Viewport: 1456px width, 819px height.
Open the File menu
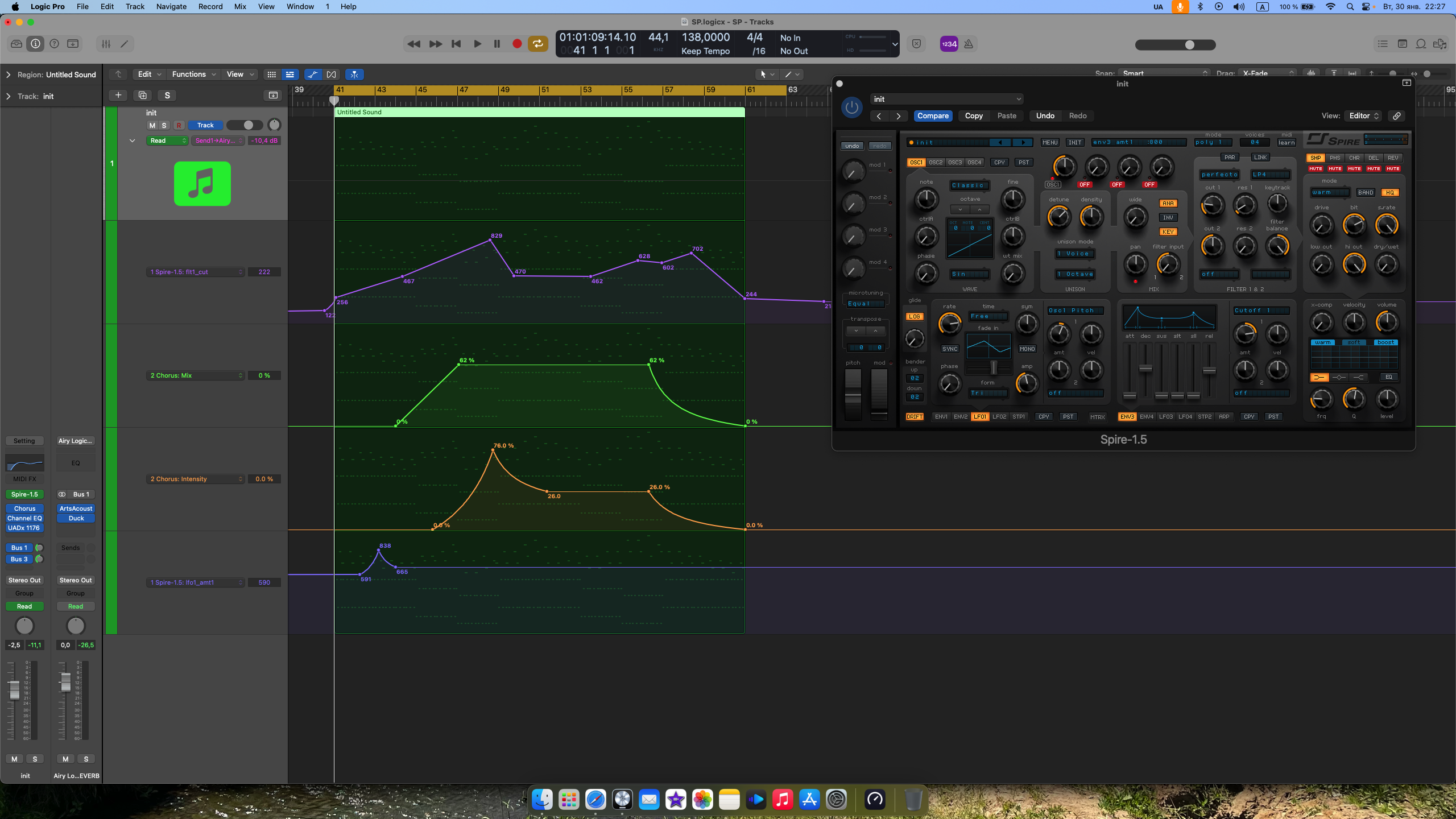pyautogui.click(x=82, y=7)
